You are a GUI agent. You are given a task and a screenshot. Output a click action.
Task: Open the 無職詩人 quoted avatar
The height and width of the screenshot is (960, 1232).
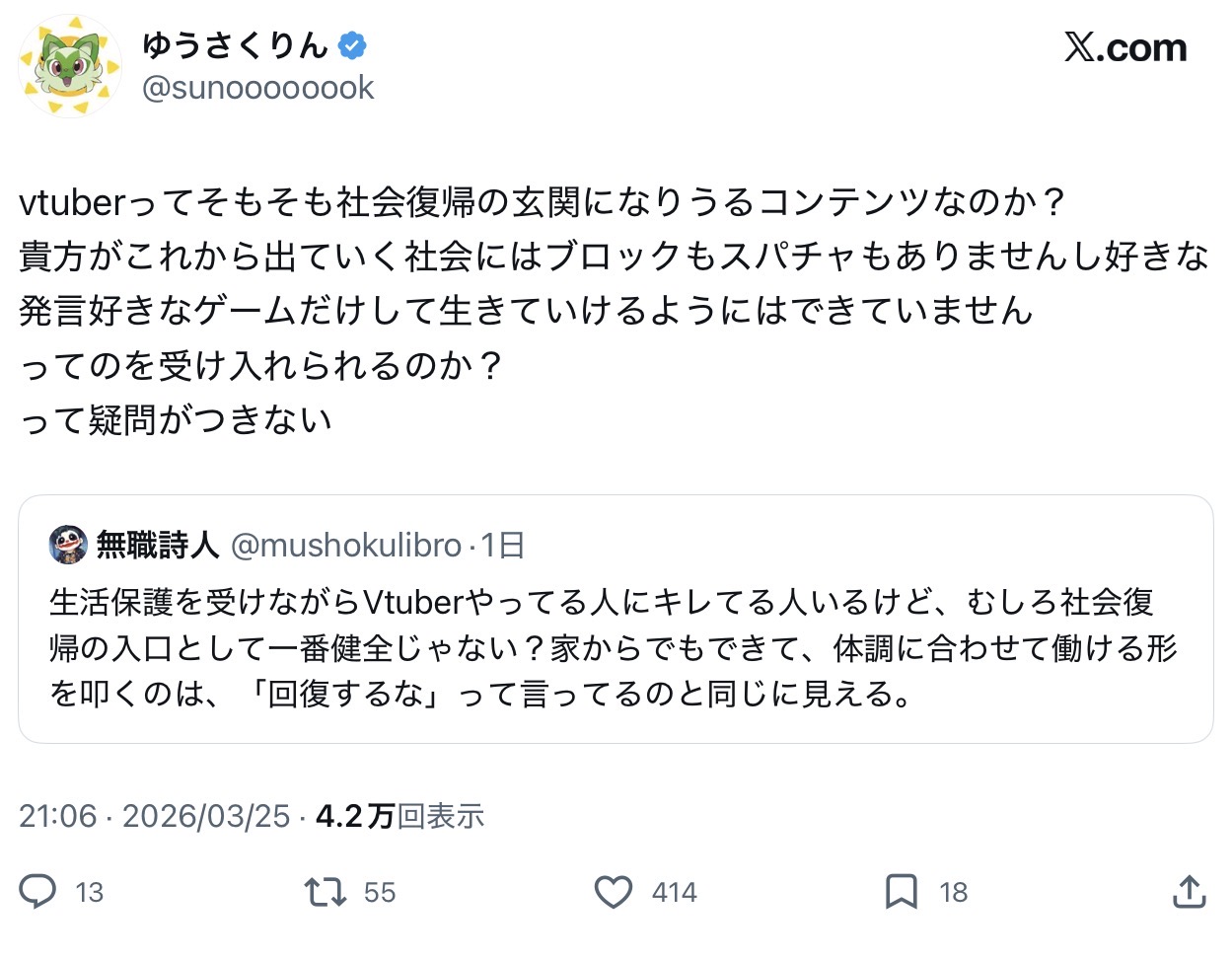[68, 545]
